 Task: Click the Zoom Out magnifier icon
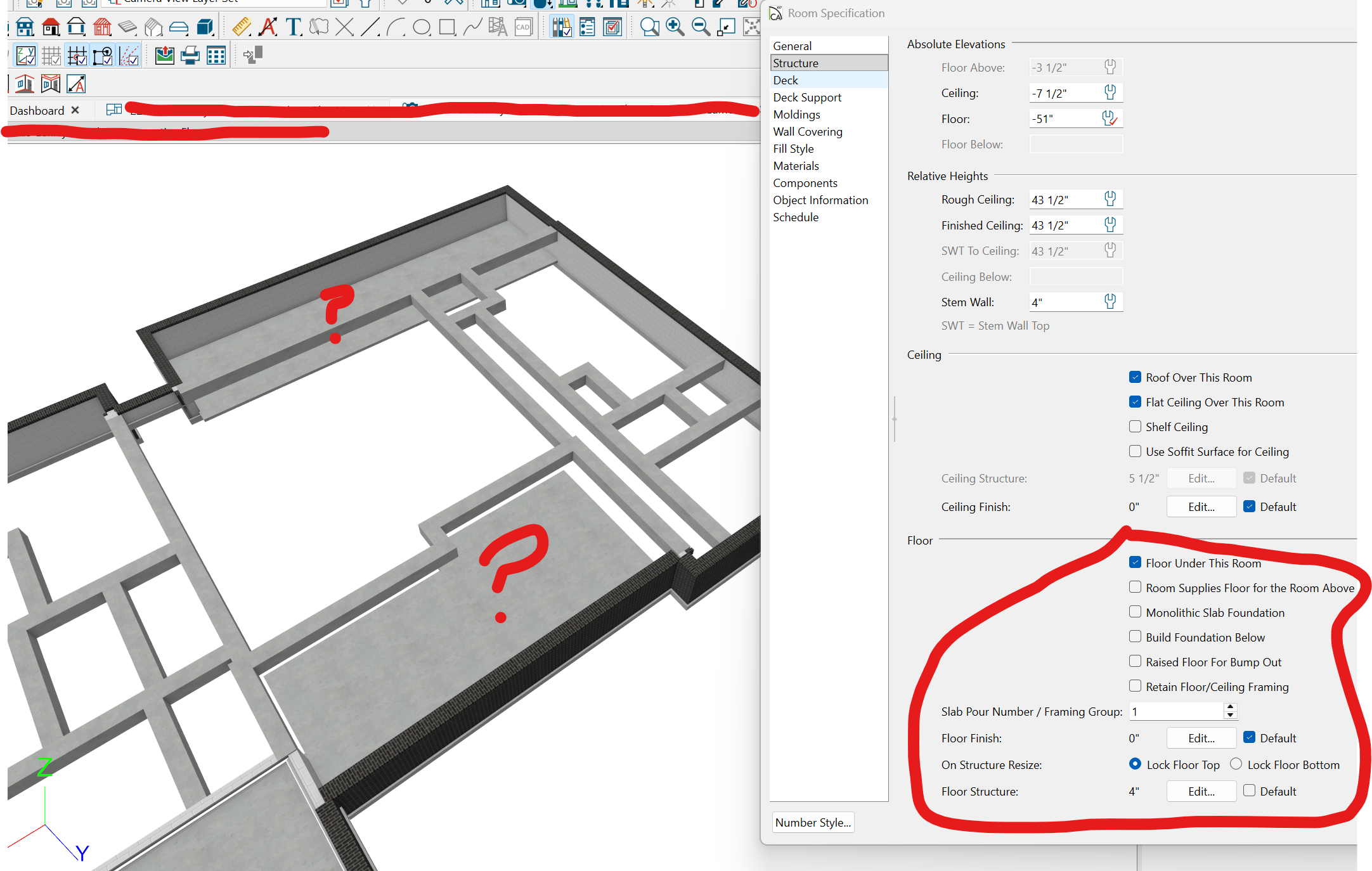(700, 27)
